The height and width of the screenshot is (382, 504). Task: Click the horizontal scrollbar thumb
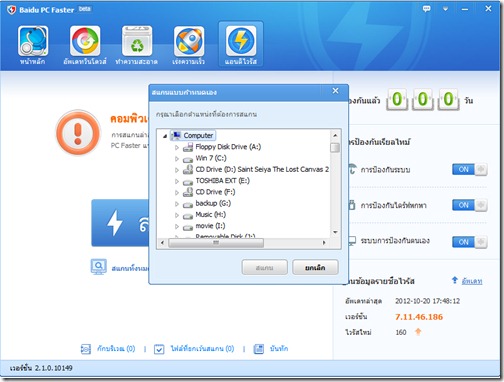[216, 243]
